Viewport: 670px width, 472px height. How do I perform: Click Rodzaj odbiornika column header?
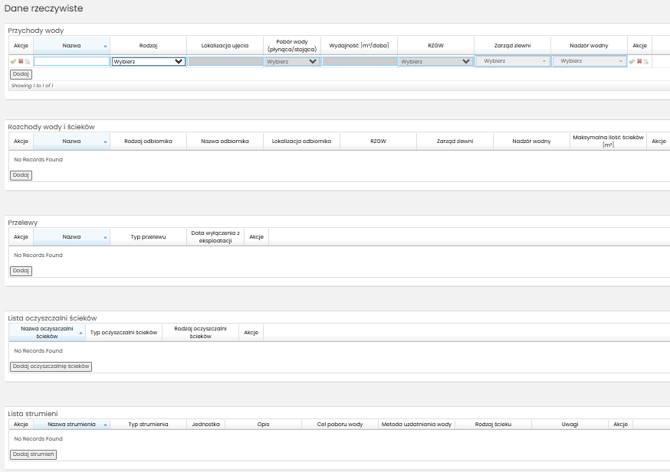pyautogui.click(x=148, y=141)
